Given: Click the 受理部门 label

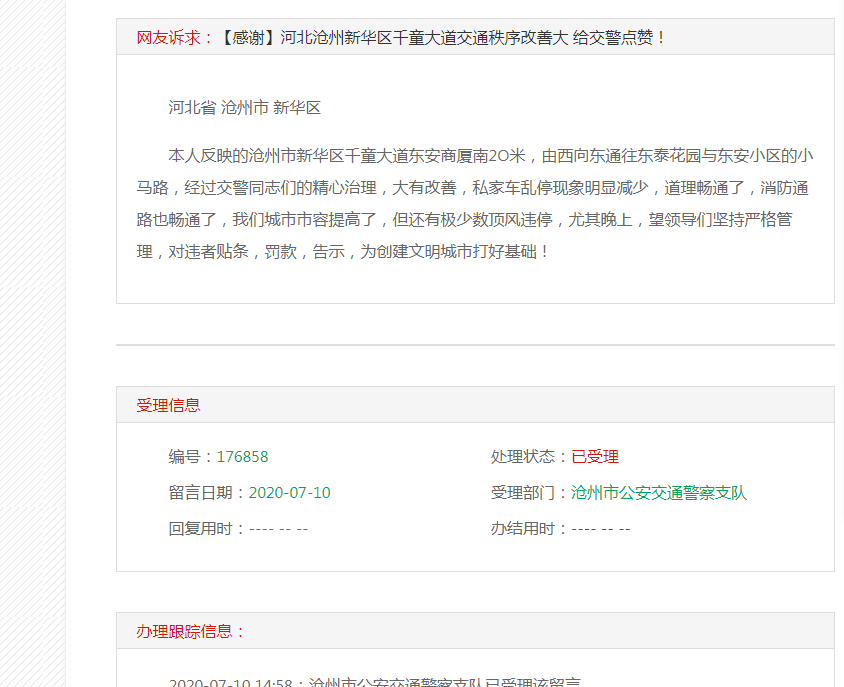Looking at the screenshot, I should click(530, 493).
